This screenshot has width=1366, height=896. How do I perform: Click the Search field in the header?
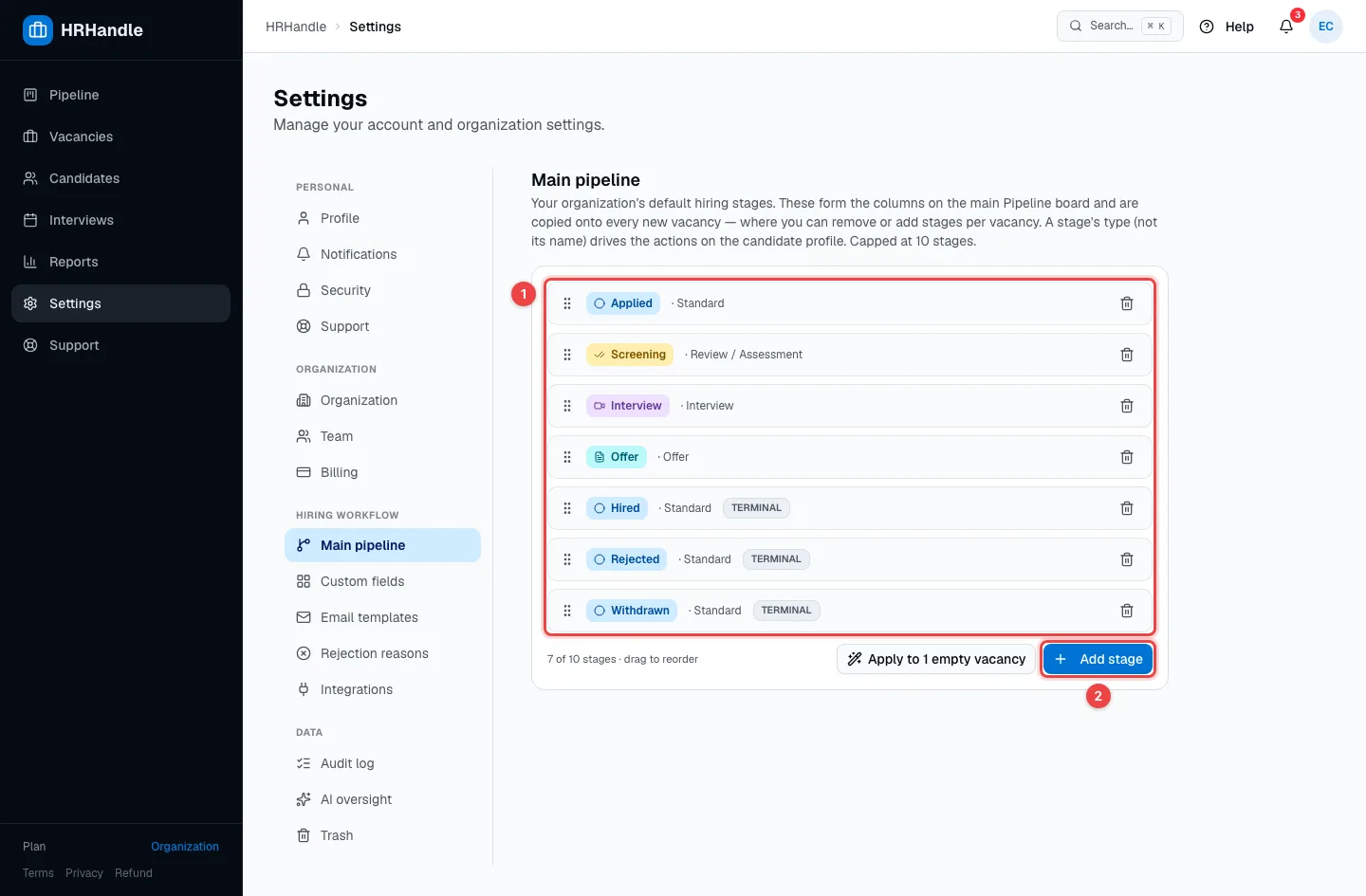[1120, 27]
